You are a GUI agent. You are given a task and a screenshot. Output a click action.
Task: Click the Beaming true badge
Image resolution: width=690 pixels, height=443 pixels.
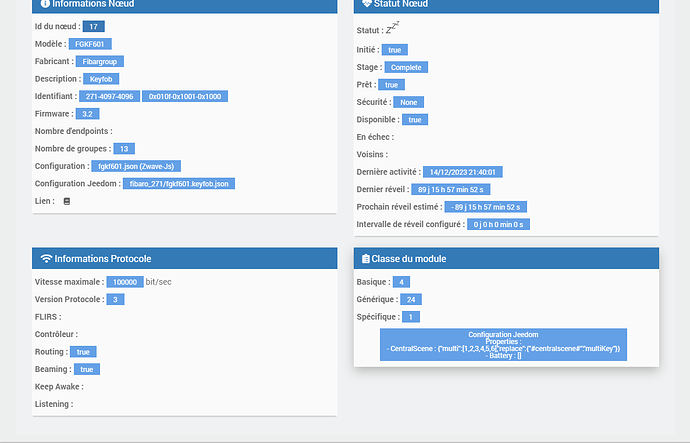point(87,369)
